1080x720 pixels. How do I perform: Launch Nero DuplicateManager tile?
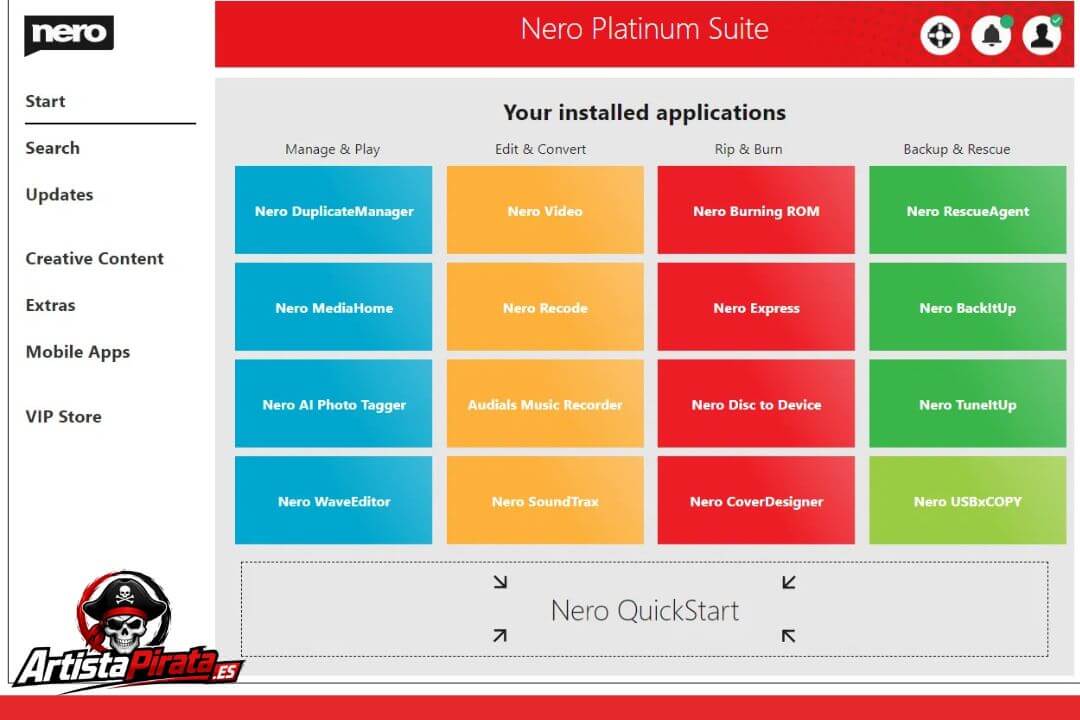click(333, 210)
